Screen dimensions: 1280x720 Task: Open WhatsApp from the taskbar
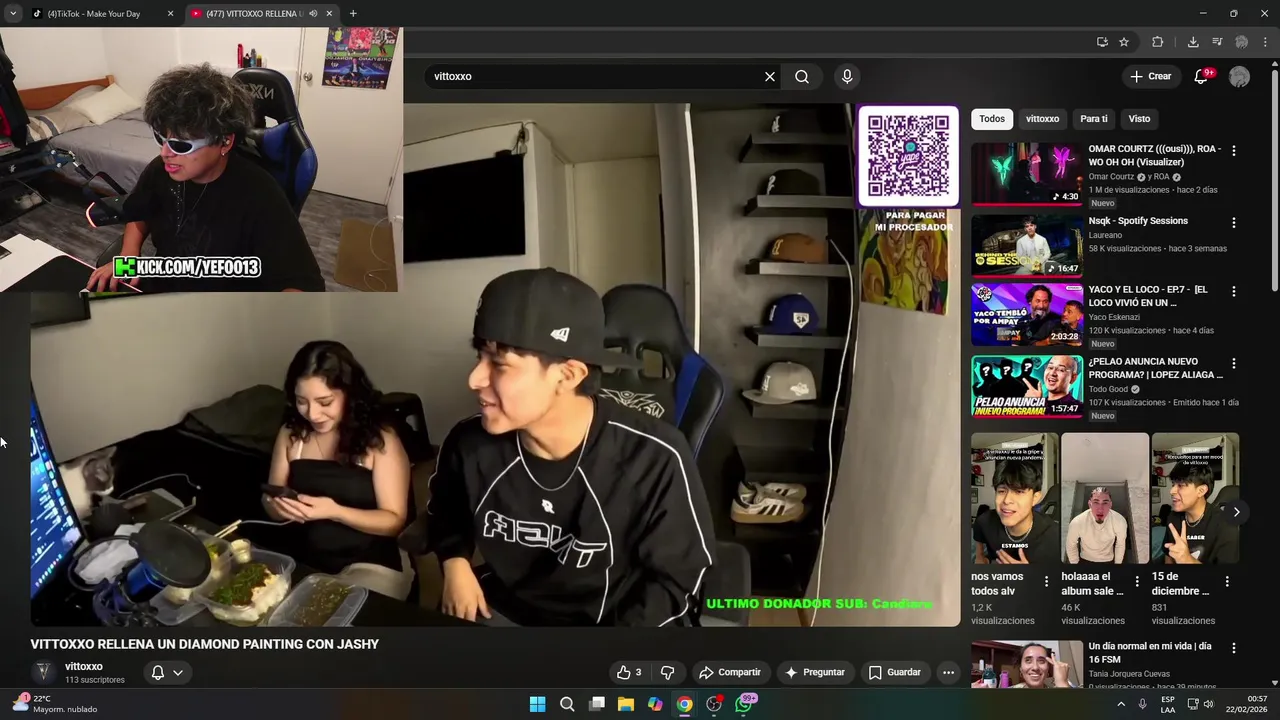click(x=744, y=704)
